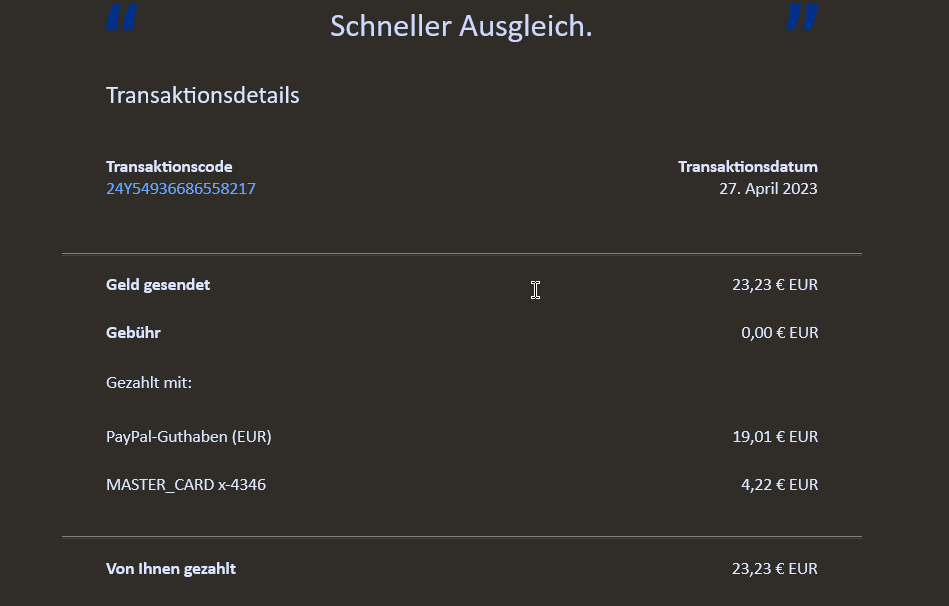Viewport: 949px width, 606px height.
Task: Open transaction code link 24Y54936686558217
Action: point(181,188)
